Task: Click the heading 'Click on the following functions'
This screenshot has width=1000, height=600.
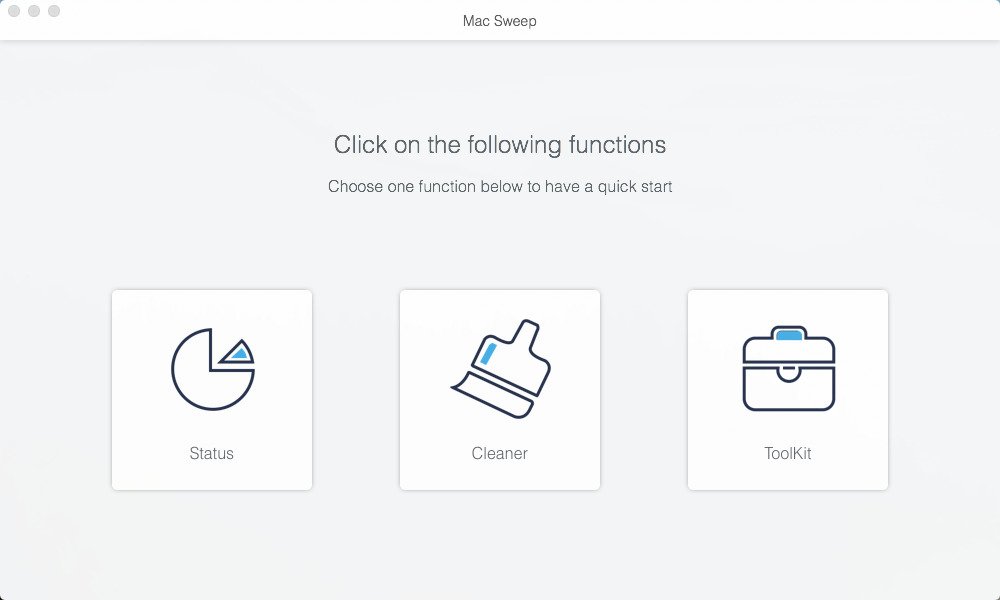Action: 500,145
